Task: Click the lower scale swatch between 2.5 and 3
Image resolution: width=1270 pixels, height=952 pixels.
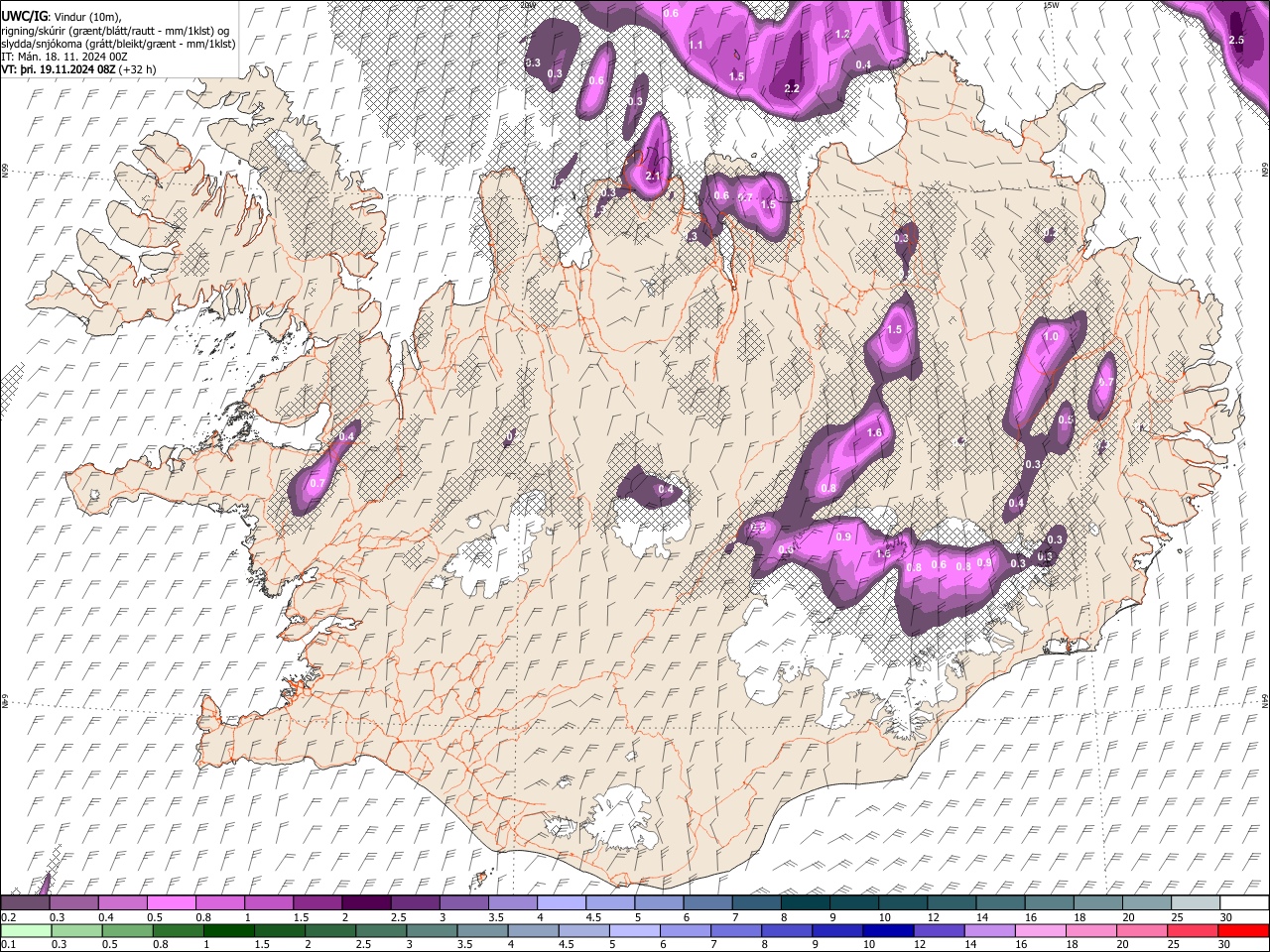Action: pos(381,930)
